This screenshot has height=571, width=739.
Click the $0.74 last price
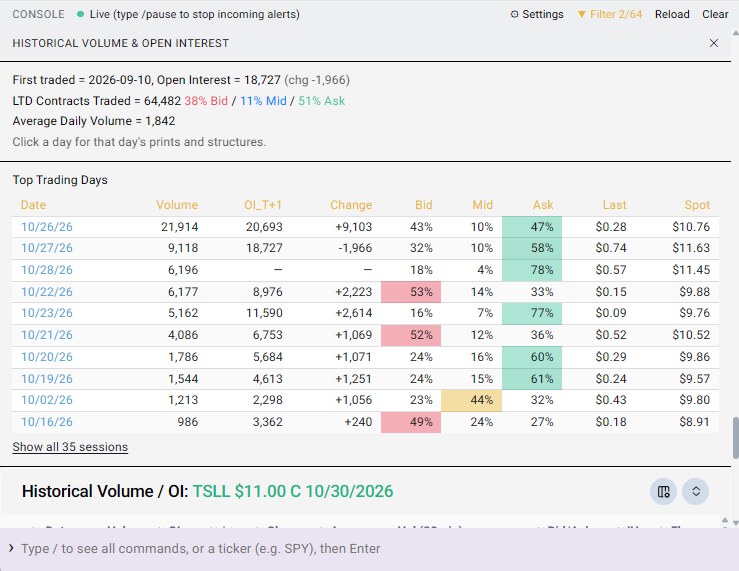(611, 248)
